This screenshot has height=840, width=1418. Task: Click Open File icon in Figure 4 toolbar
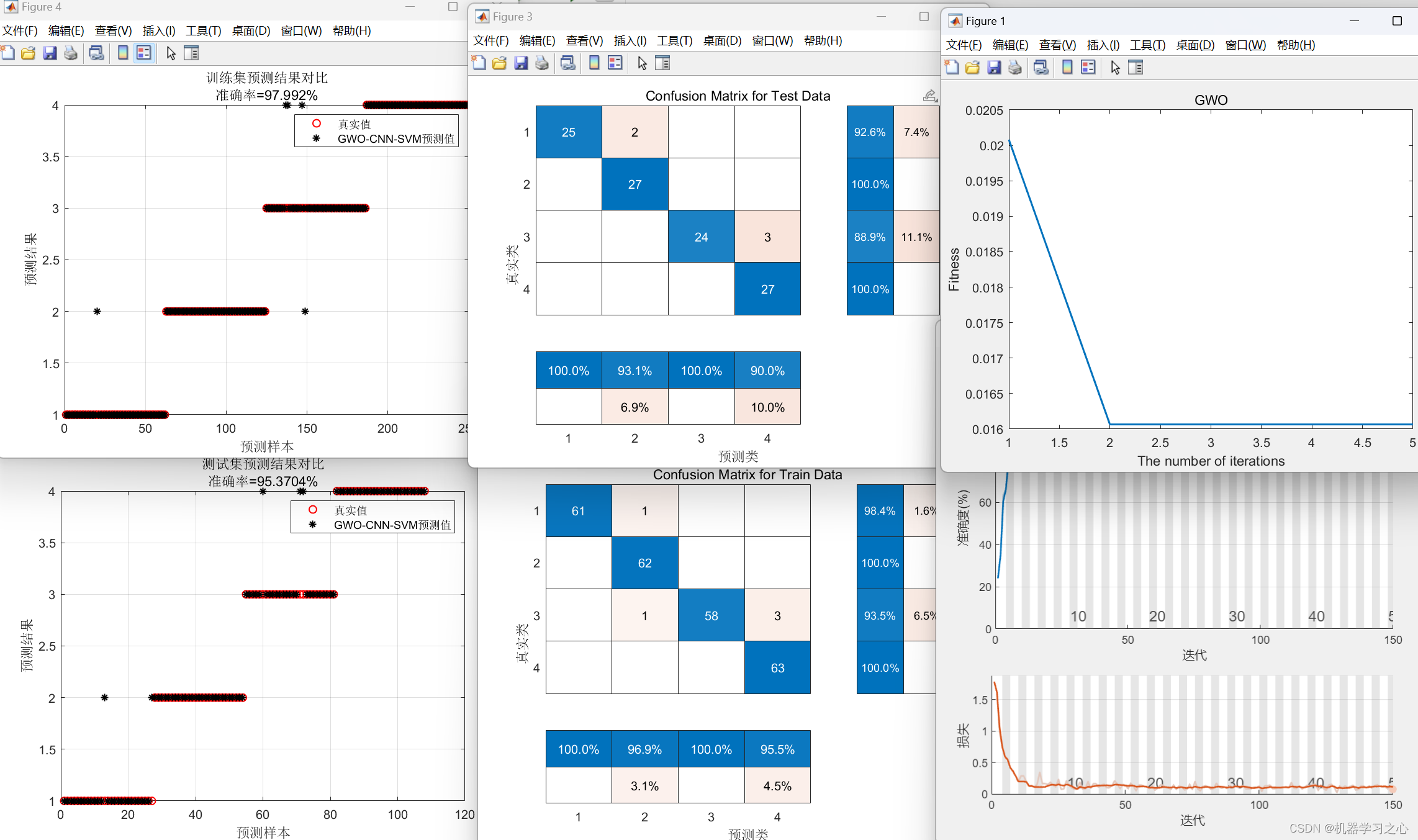pos(29,53)
